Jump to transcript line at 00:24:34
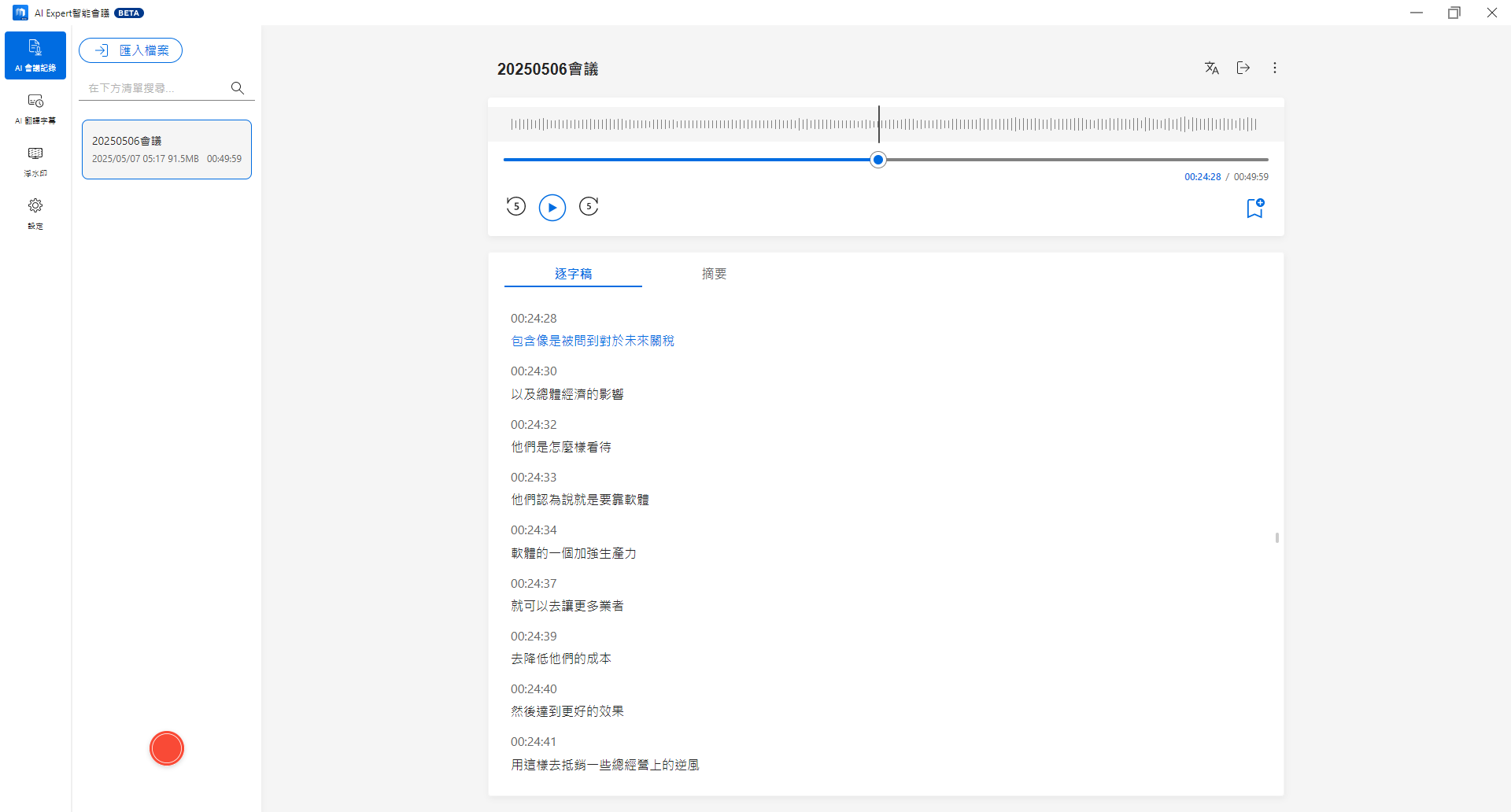This screenshot has width=1511, height=812. pos(574,553)
